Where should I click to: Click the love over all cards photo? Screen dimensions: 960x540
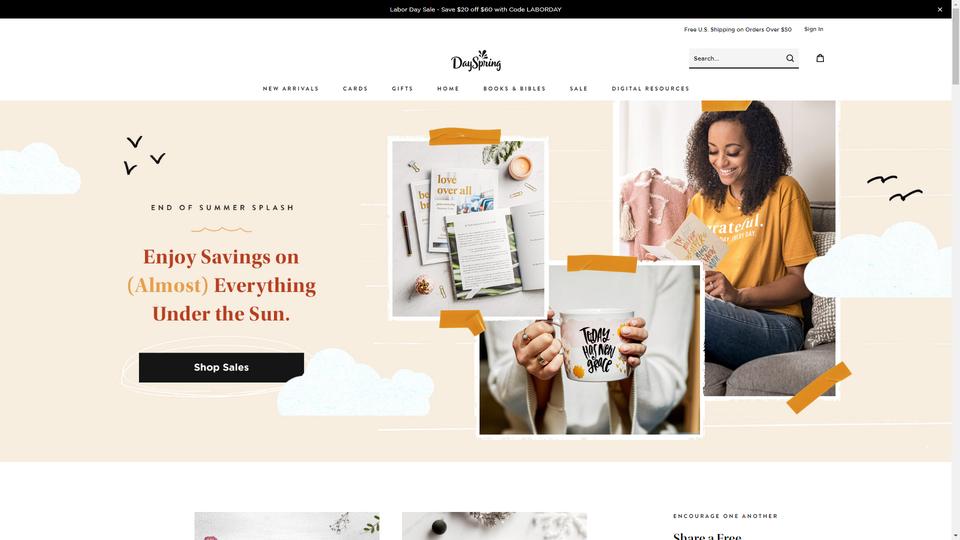[x=468, y=228]
